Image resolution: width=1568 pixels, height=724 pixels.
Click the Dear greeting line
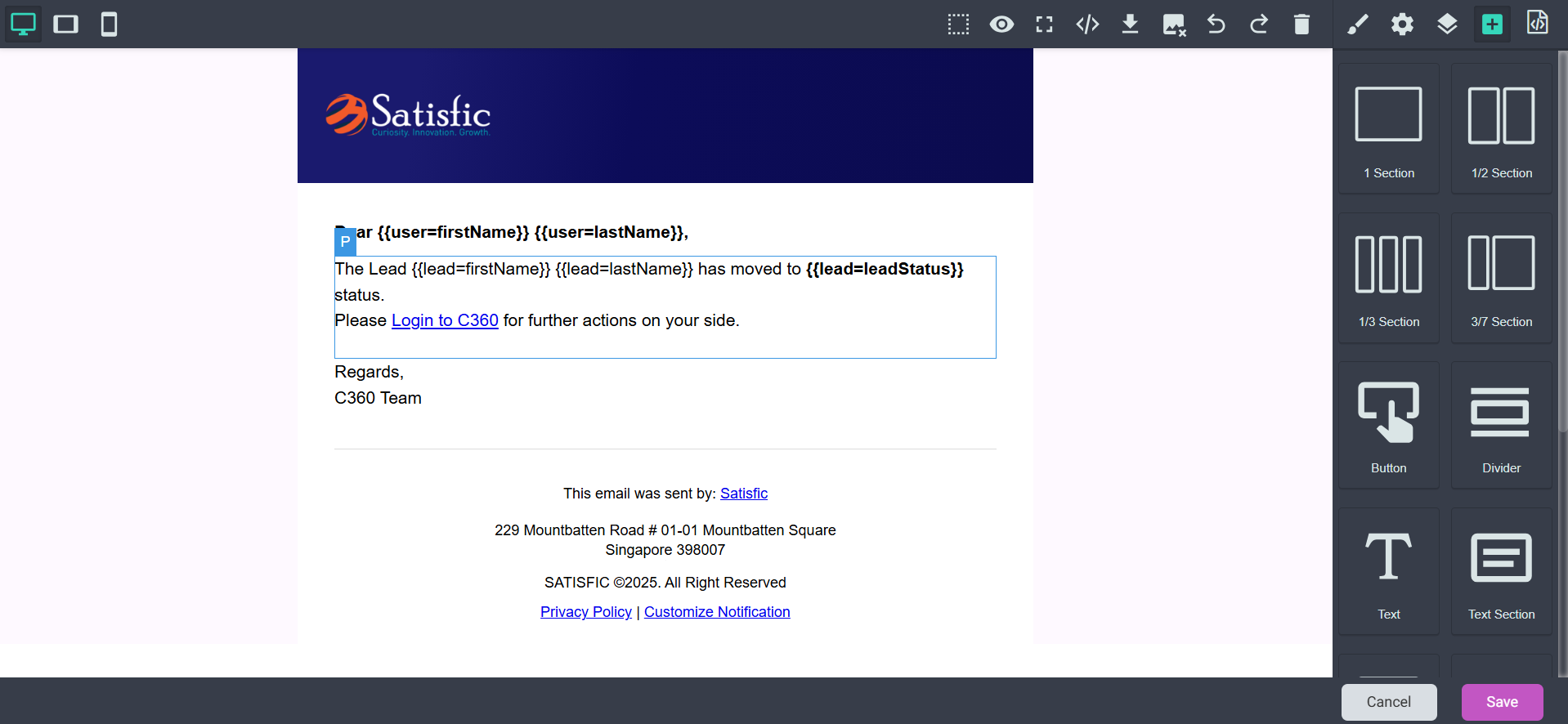(x=512, y=233)
